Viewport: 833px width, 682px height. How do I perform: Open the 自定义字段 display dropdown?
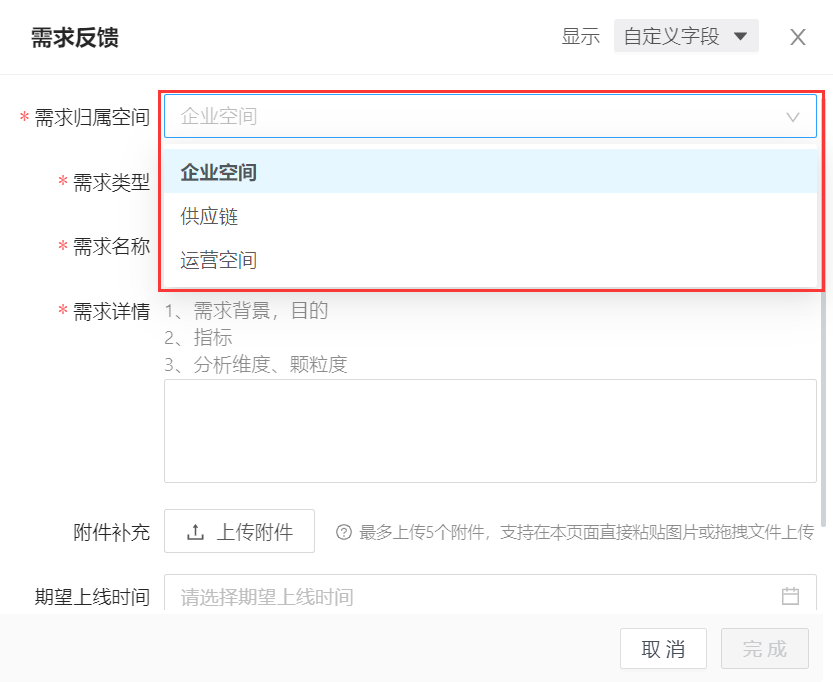click(x=686, y=37)
